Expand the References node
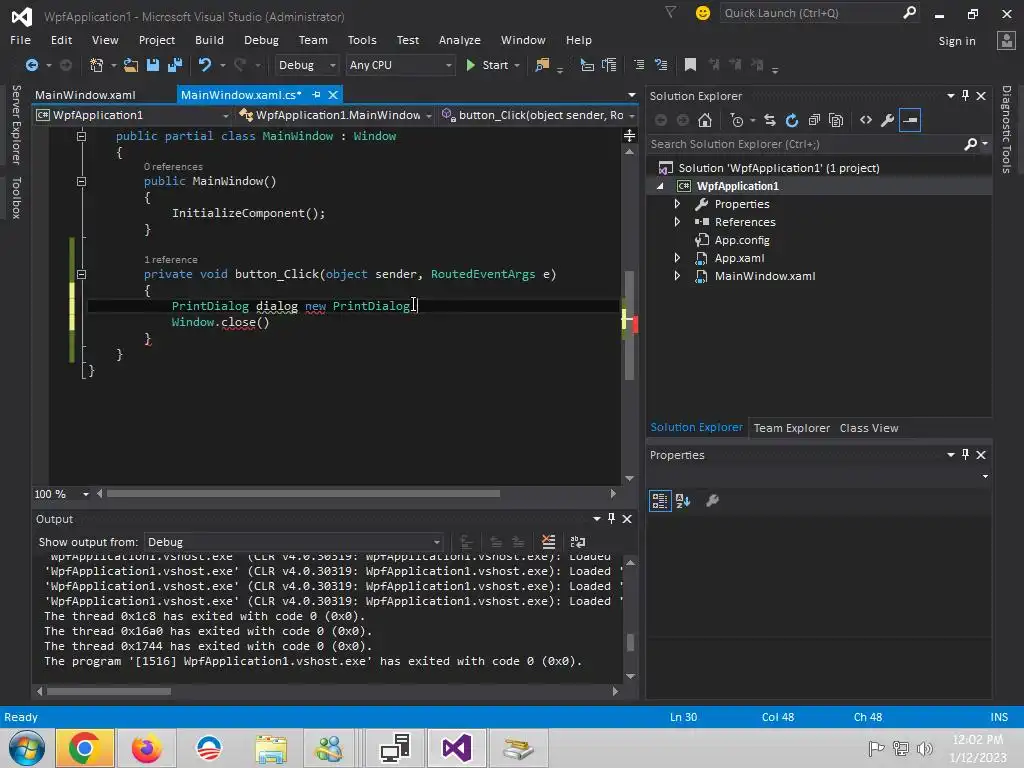Image resolution: width=1024 pixels, height=768 pixels. (677, 222)
